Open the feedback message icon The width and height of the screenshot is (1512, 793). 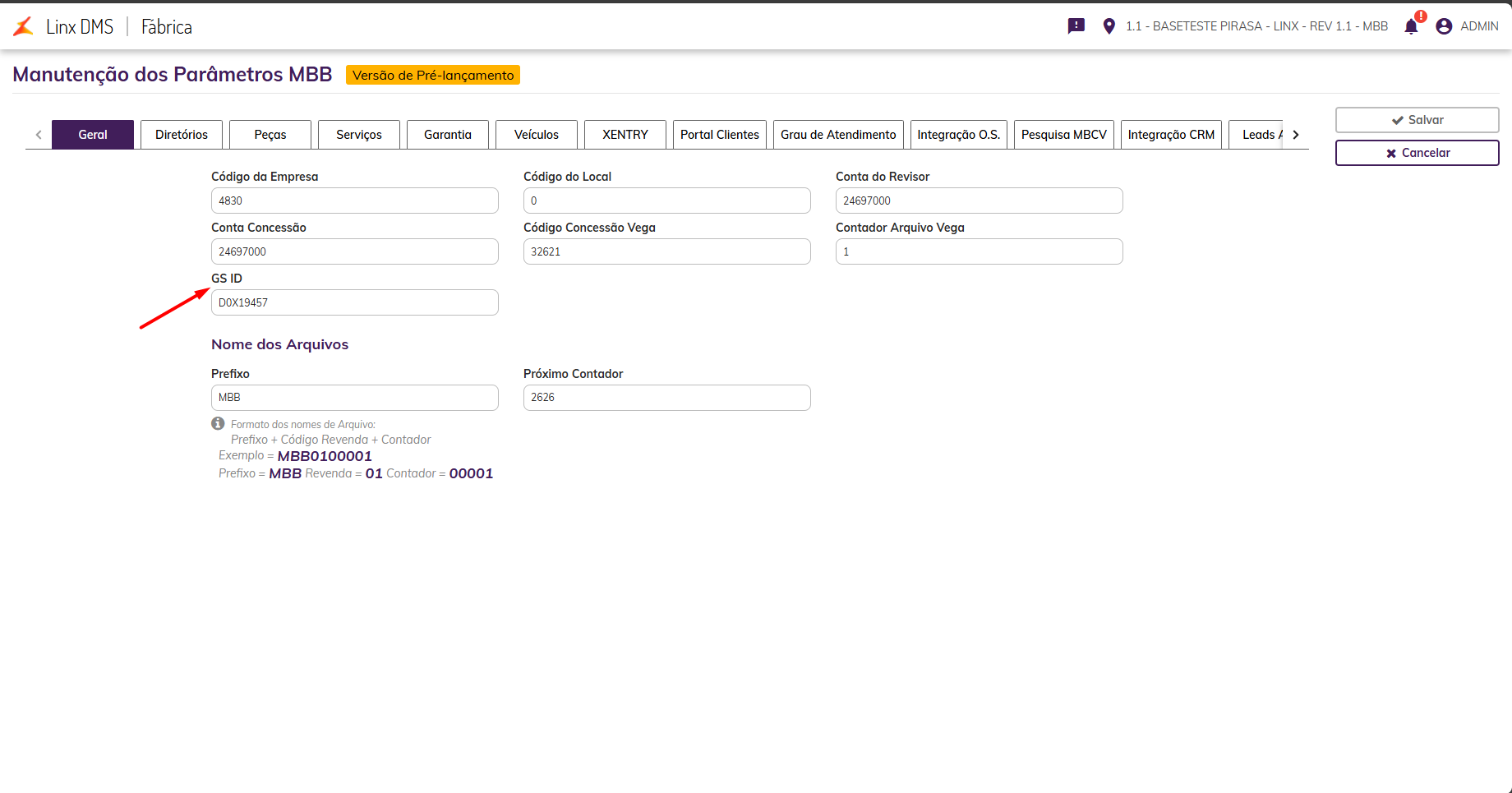click(1076, 26)
